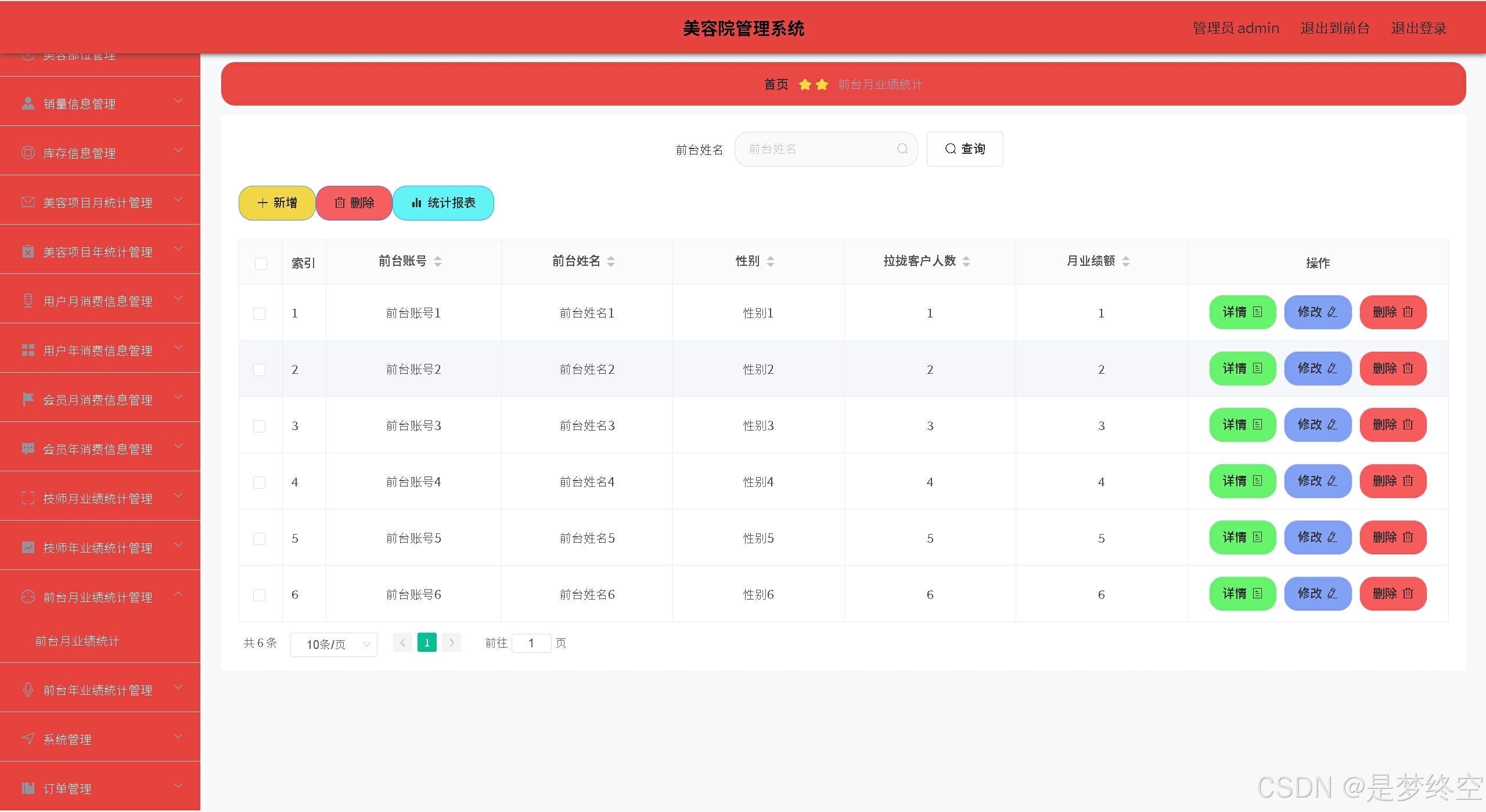Check the select-all header checkbox

click(x=261, y=264)
